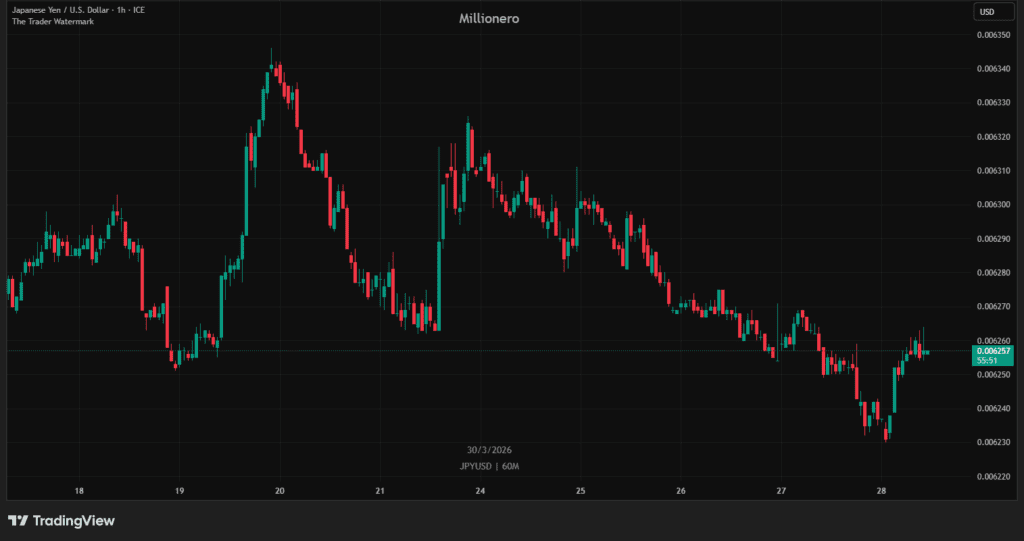1024x541 pixels.
Task: Click the JPYUSD | 60M watermark text
Action: tap(489, 466)
